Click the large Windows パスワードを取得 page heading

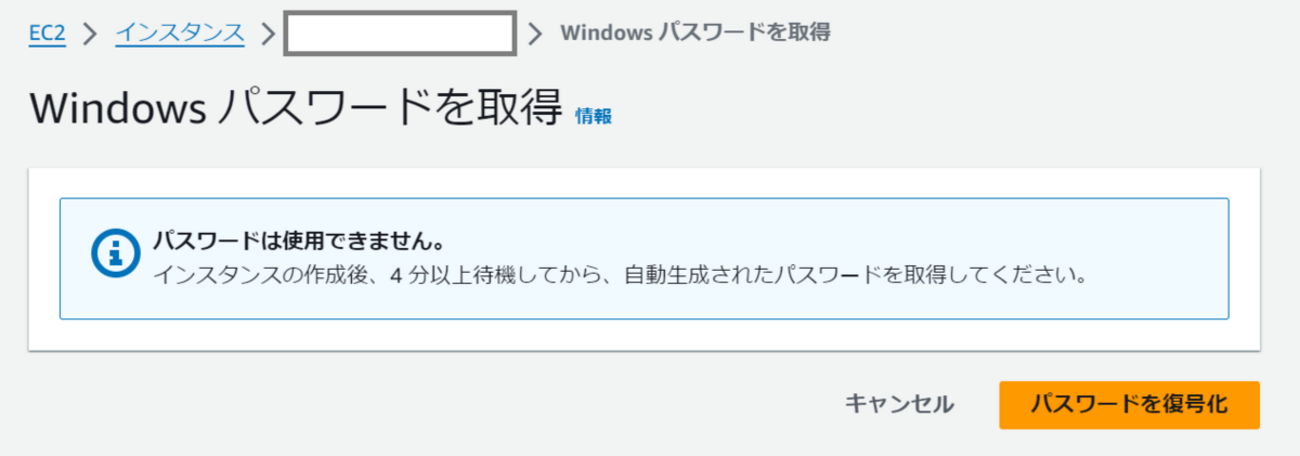[296, 108]
